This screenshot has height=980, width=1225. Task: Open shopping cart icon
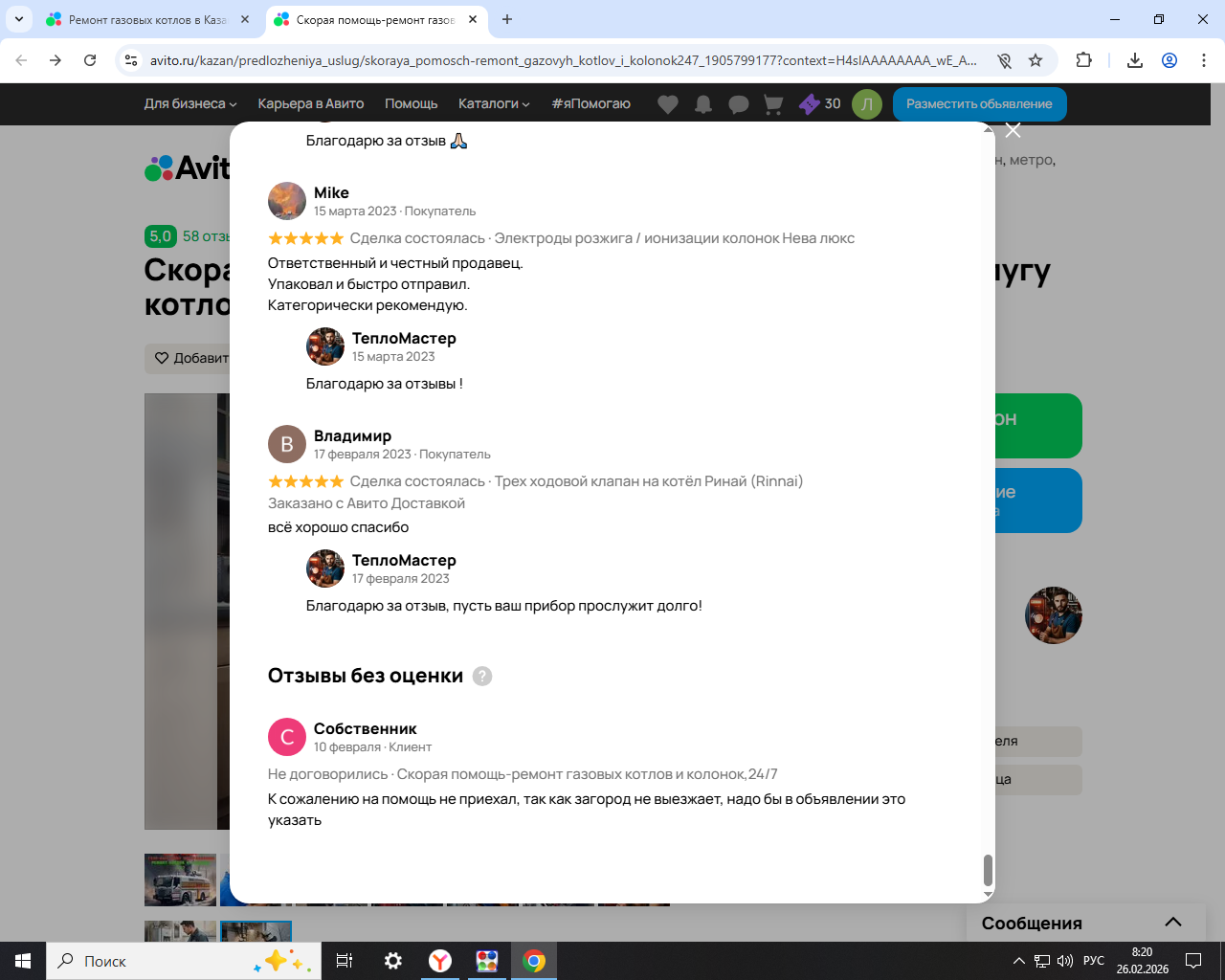pyautogui.click(x=773, y=104)
